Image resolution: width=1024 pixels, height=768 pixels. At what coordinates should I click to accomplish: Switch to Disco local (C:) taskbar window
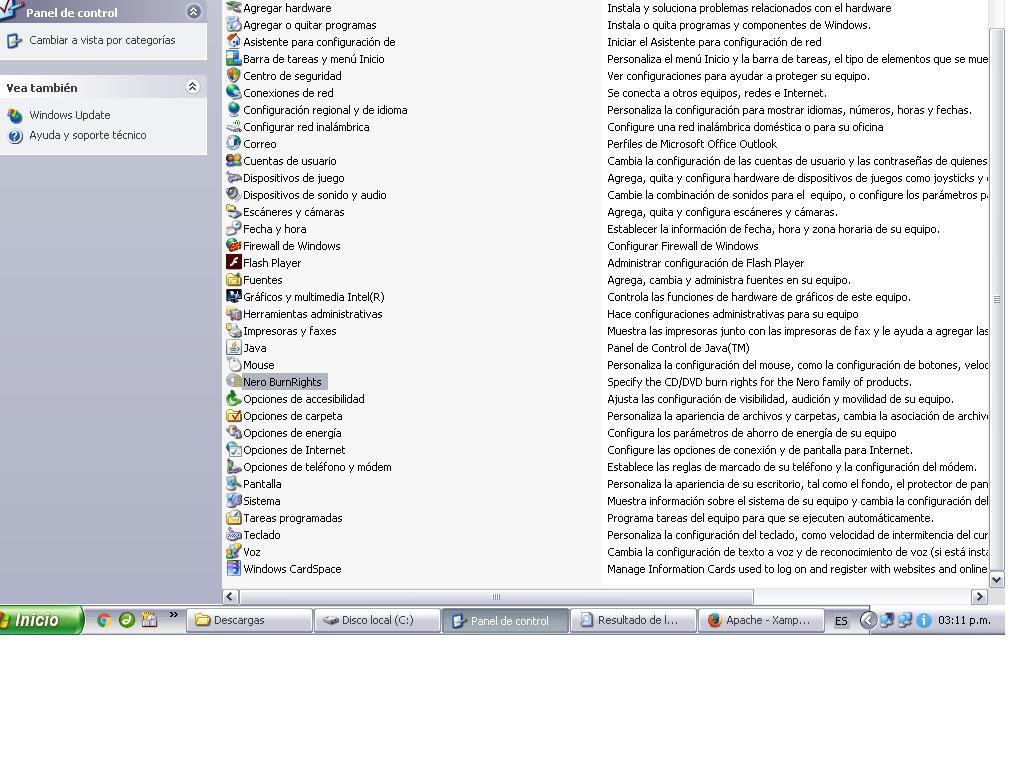[377, 620]
